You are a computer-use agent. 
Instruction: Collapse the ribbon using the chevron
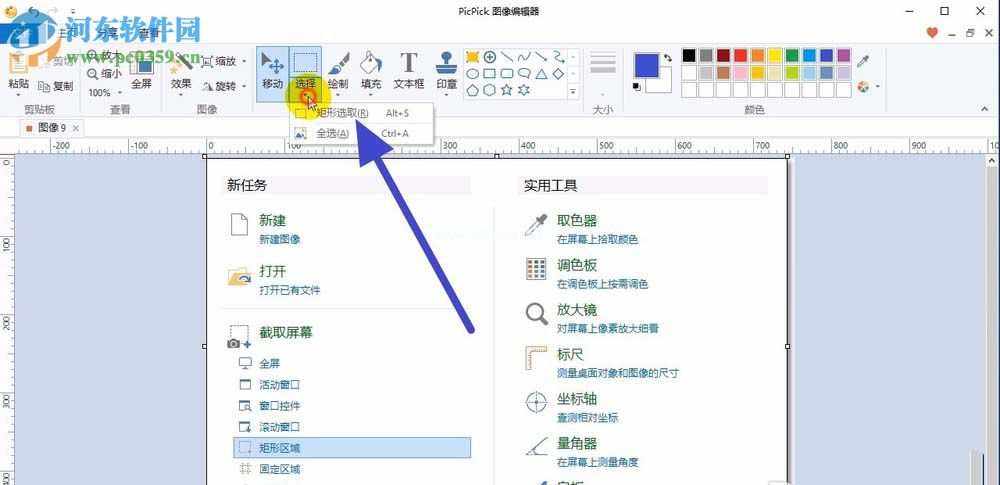[x=985, y=110]
